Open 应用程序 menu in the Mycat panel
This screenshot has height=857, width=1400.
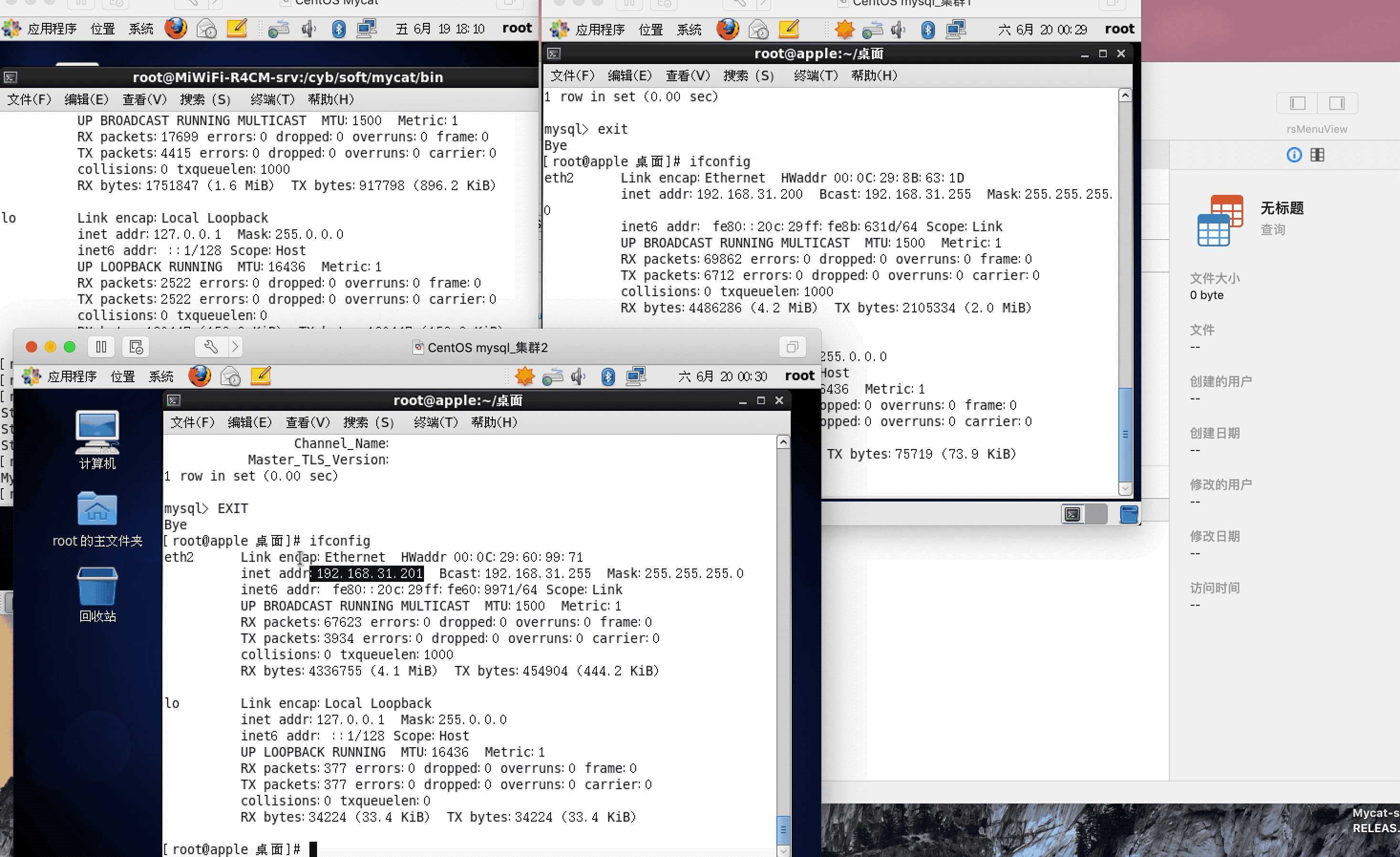tap(52, 28)
